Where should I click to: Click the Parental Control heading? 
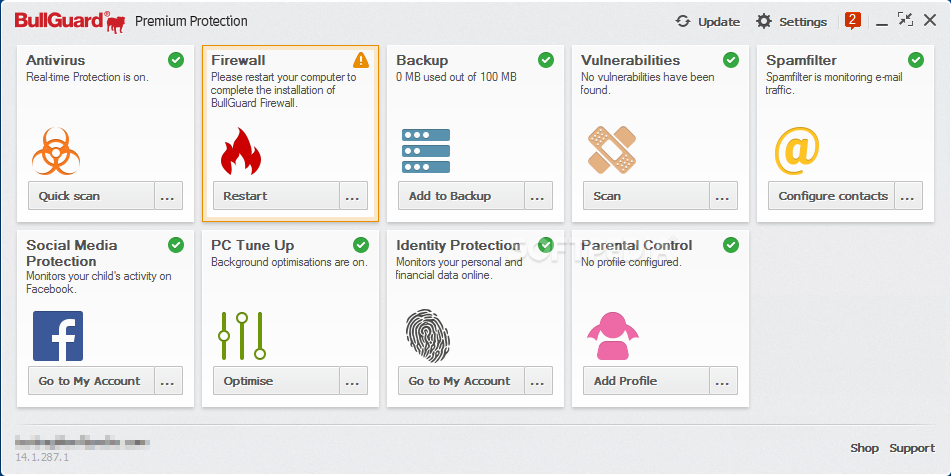(637, 245)
